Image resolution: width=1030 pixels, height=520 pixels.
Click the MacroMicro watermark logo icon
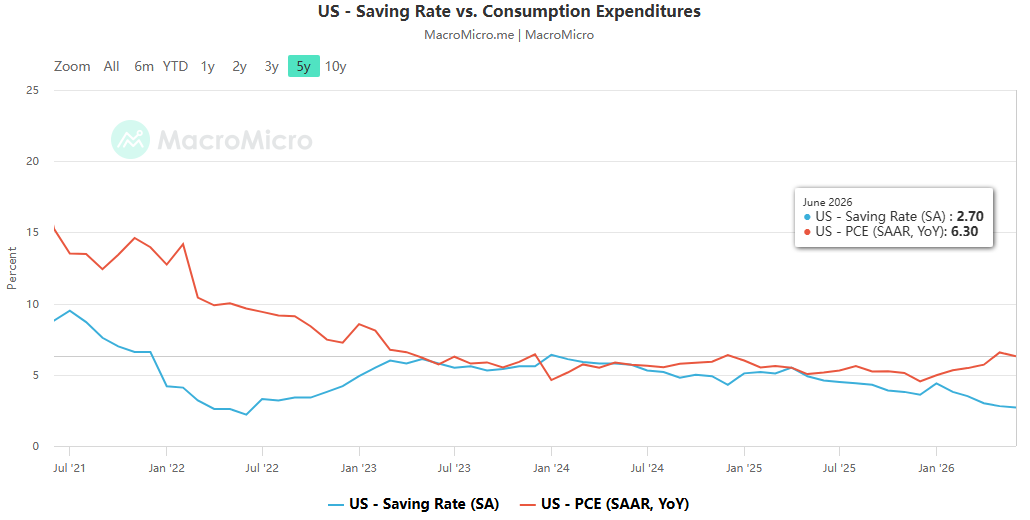tap(131, 139)
